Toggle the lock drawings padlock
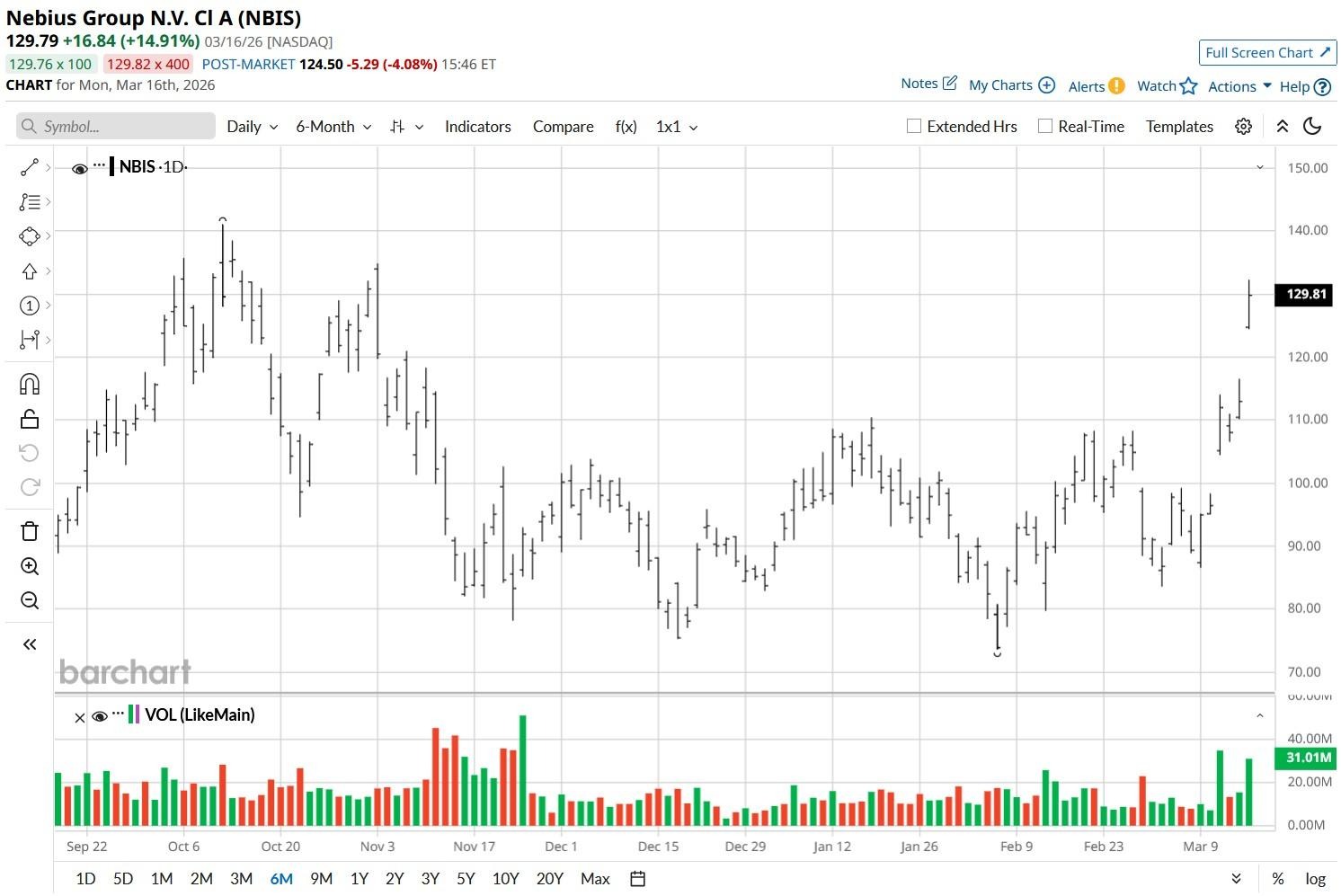Image resolution: width=1341 pixels, height=896 pixels. click(29, 419)
